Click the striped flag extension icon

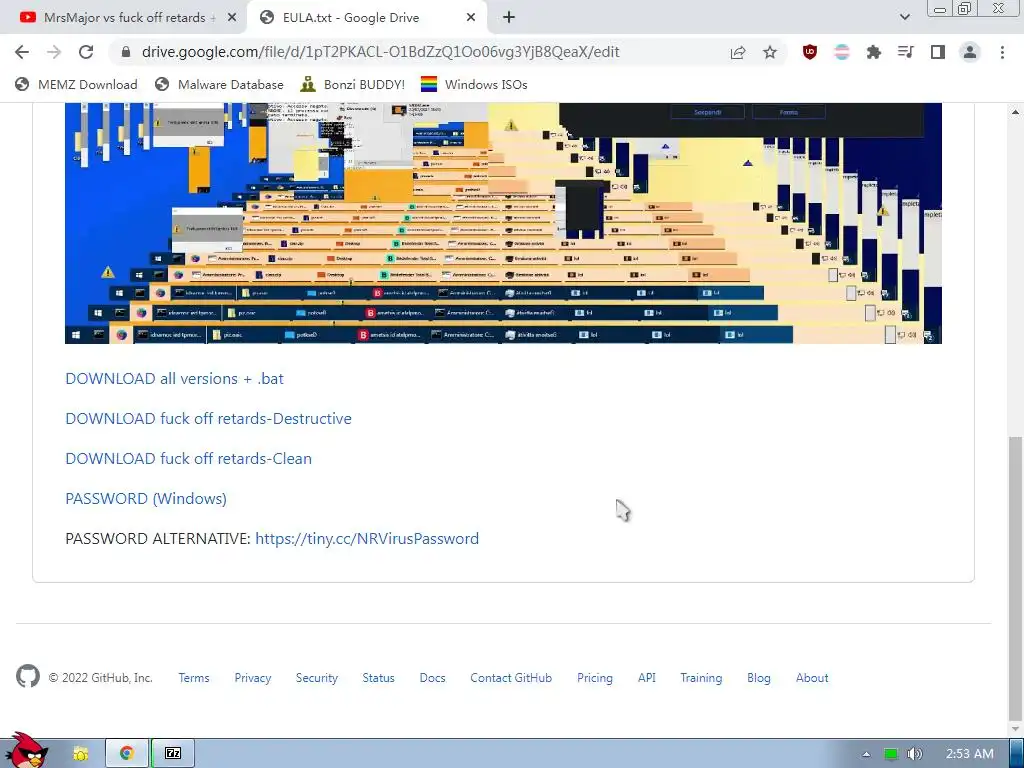842,52
